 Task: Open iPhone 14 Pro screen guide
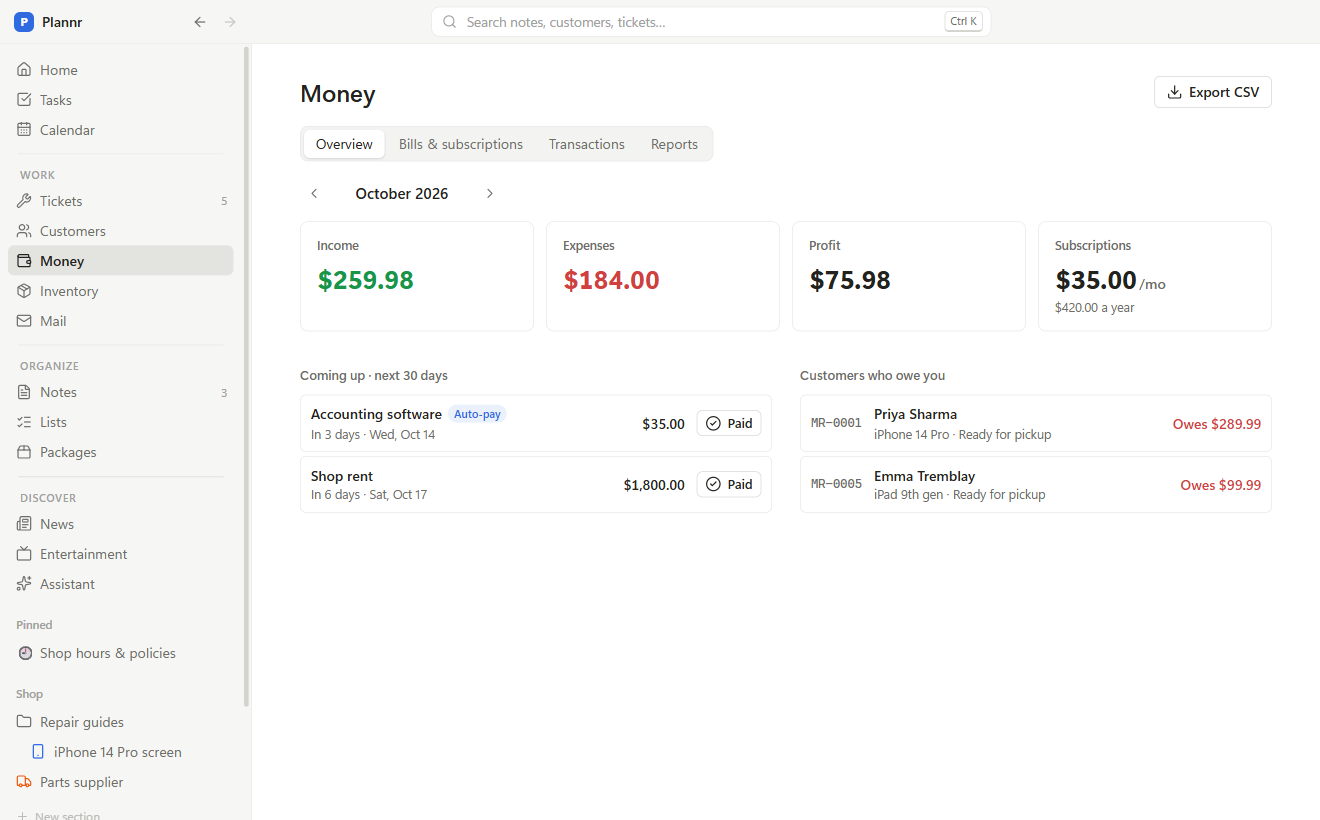pyautogui.click(x=120, y=752)
